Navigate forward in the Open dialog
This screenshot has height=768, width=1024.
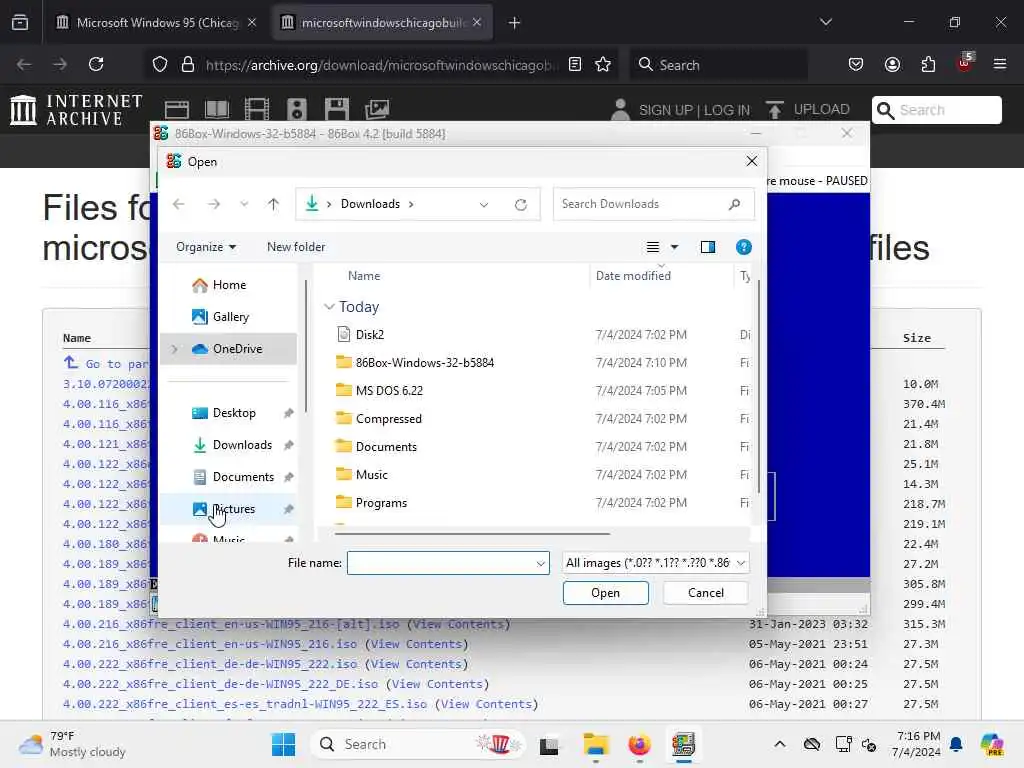coord(214,204)
